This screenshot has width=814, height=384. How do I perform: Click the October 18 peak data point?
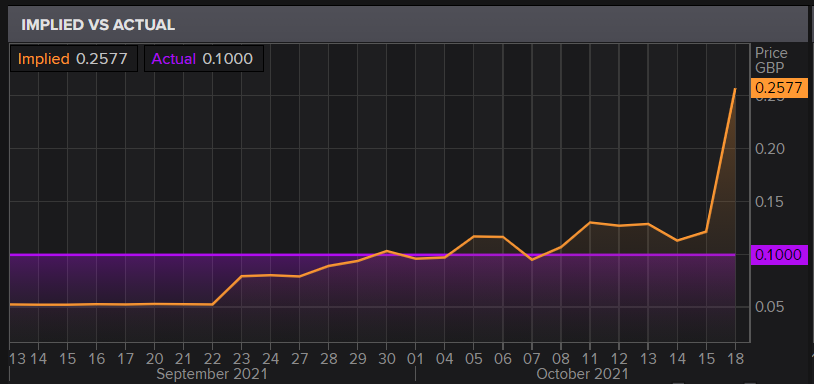[735, 89]
